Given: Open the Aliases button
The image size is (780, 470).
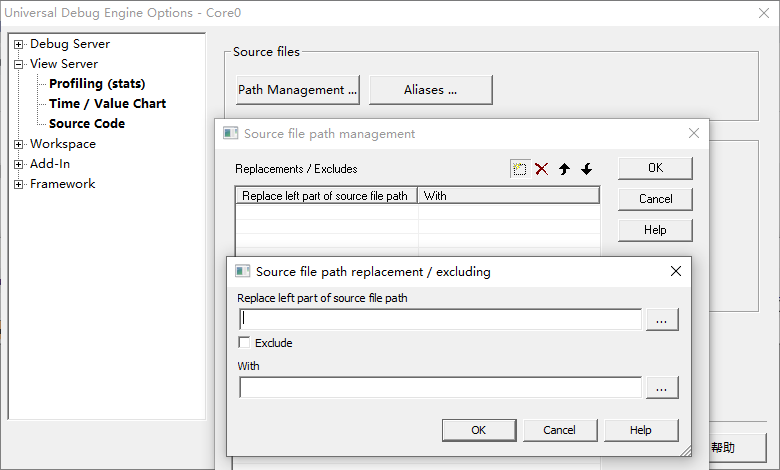Looking at the screenshot, I should (x=430, y=90).
